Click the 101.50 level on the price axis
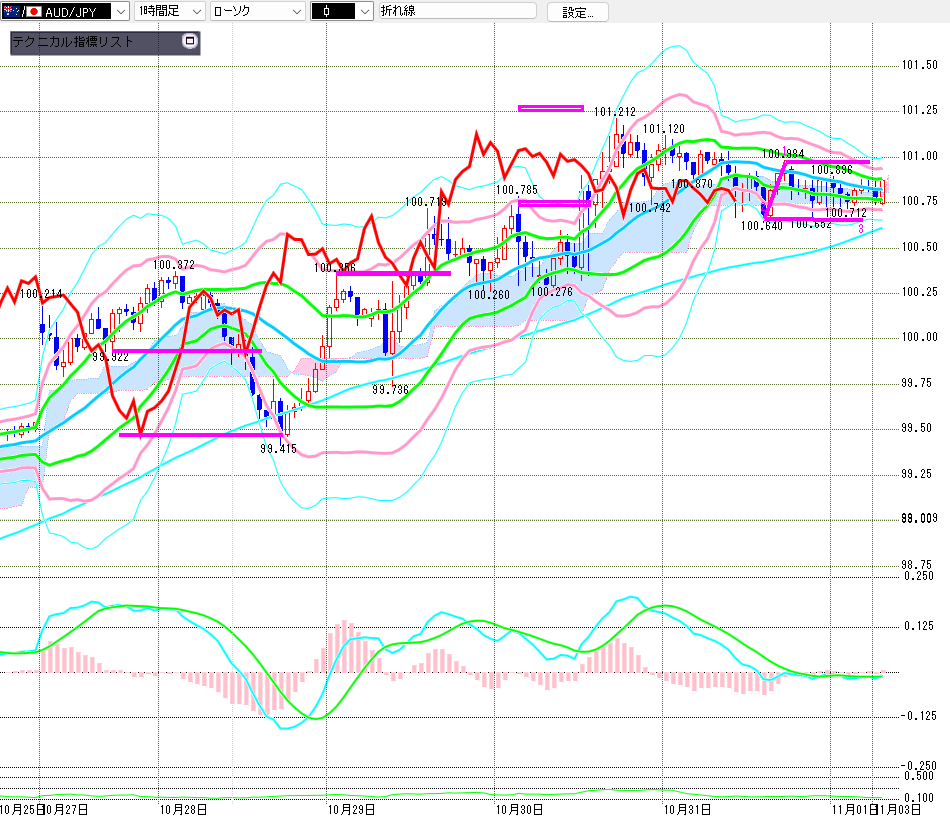950x818 pixels. click(919, 66)
